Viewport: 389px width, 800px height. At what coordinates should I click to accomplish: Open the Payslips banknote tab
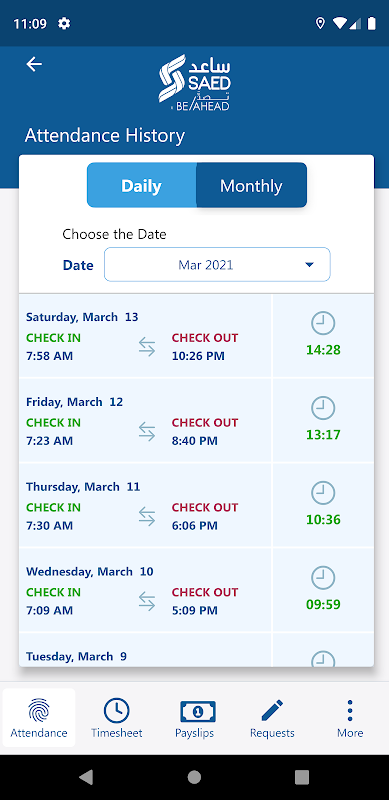pyautogui.click(x=194, y=718)
